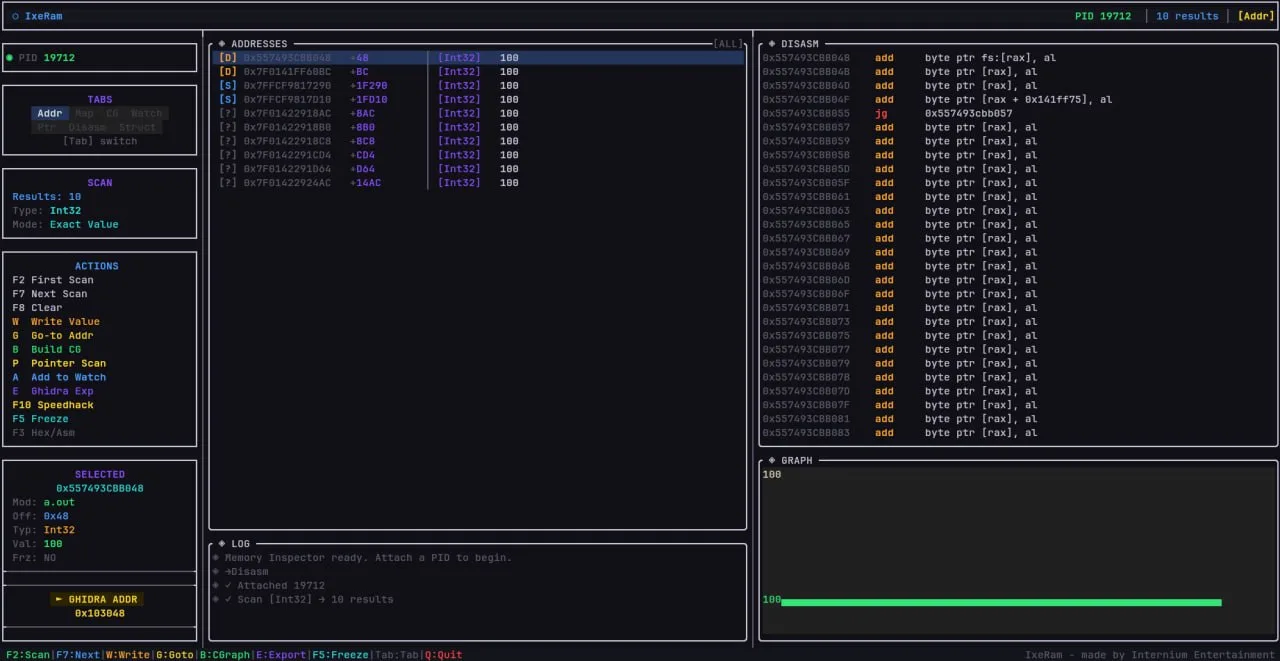Open the Map tab
Viewport: 1280px width, 661px height.
pyautogui.click(x=84, y=114)
